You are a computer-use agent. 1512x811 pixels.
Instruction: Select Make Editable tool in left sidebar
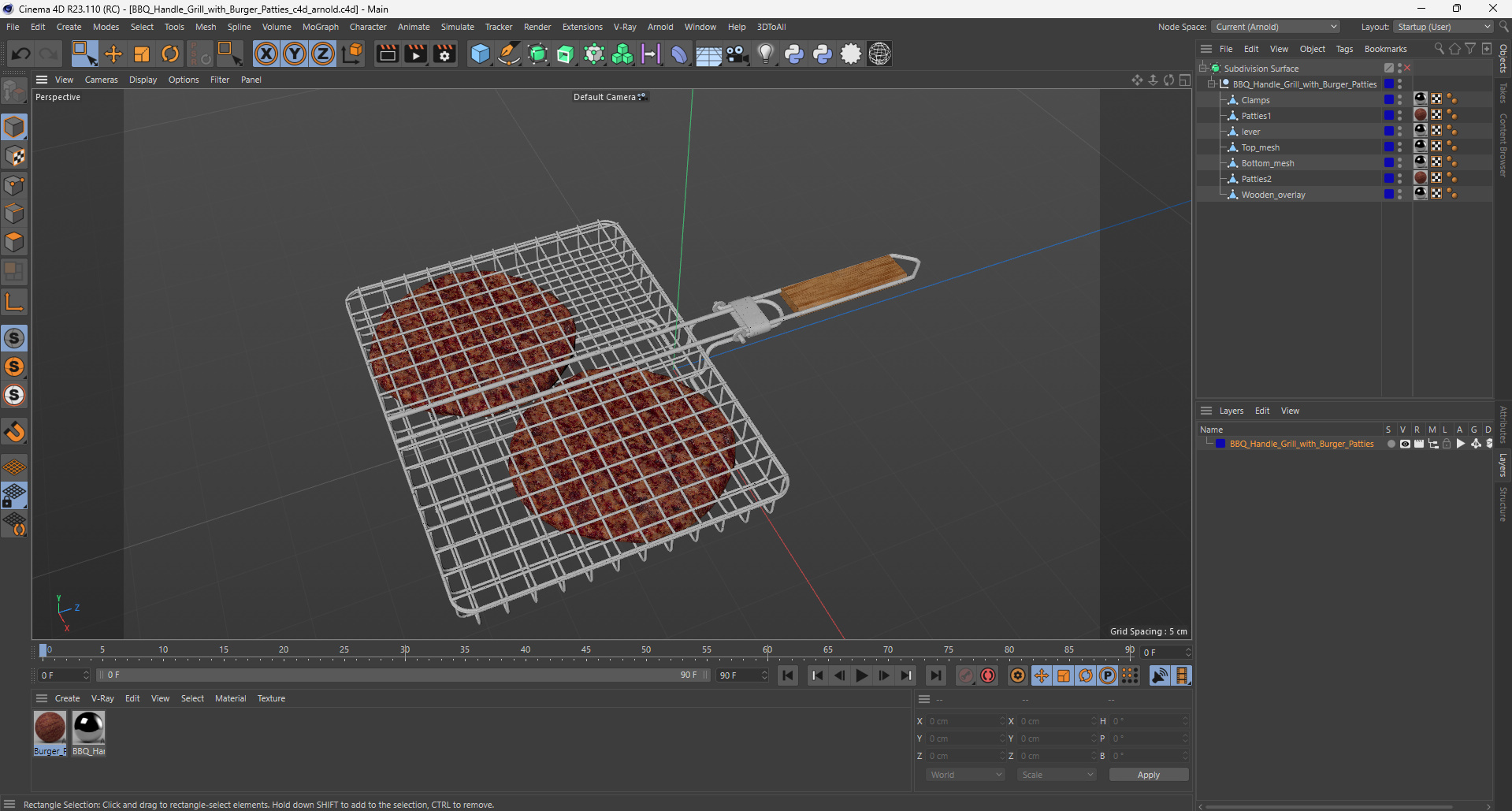point(14,91)
